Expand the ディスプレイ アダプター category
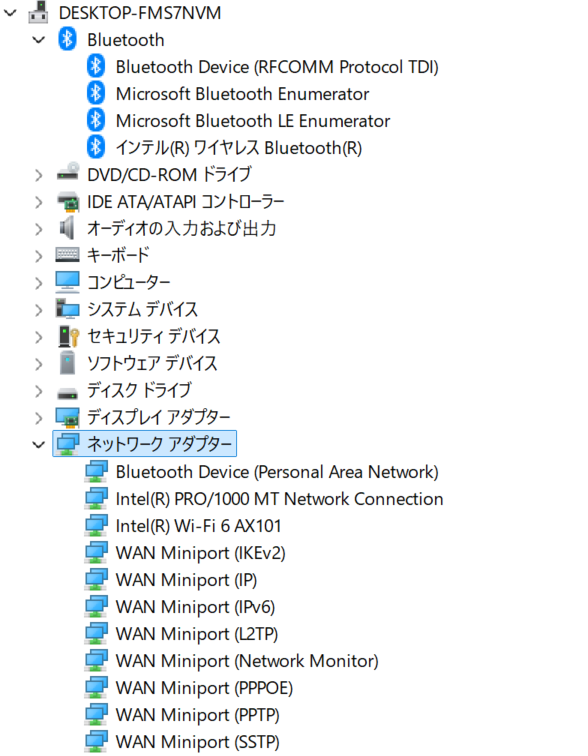The image size is (588, 756). pos(39,418)
